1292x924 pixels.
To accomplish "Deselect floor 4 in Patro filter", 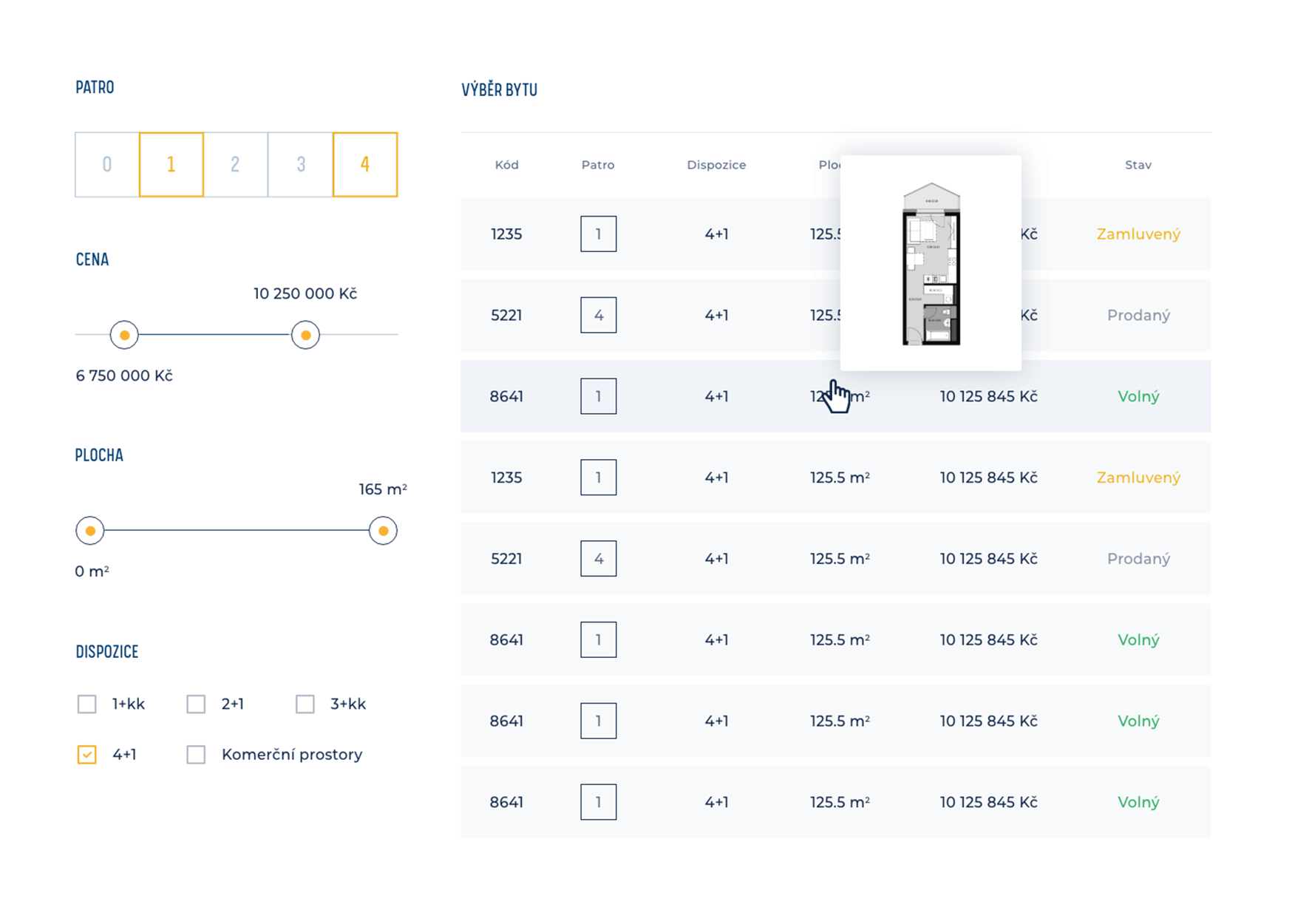I will point(365,164).
